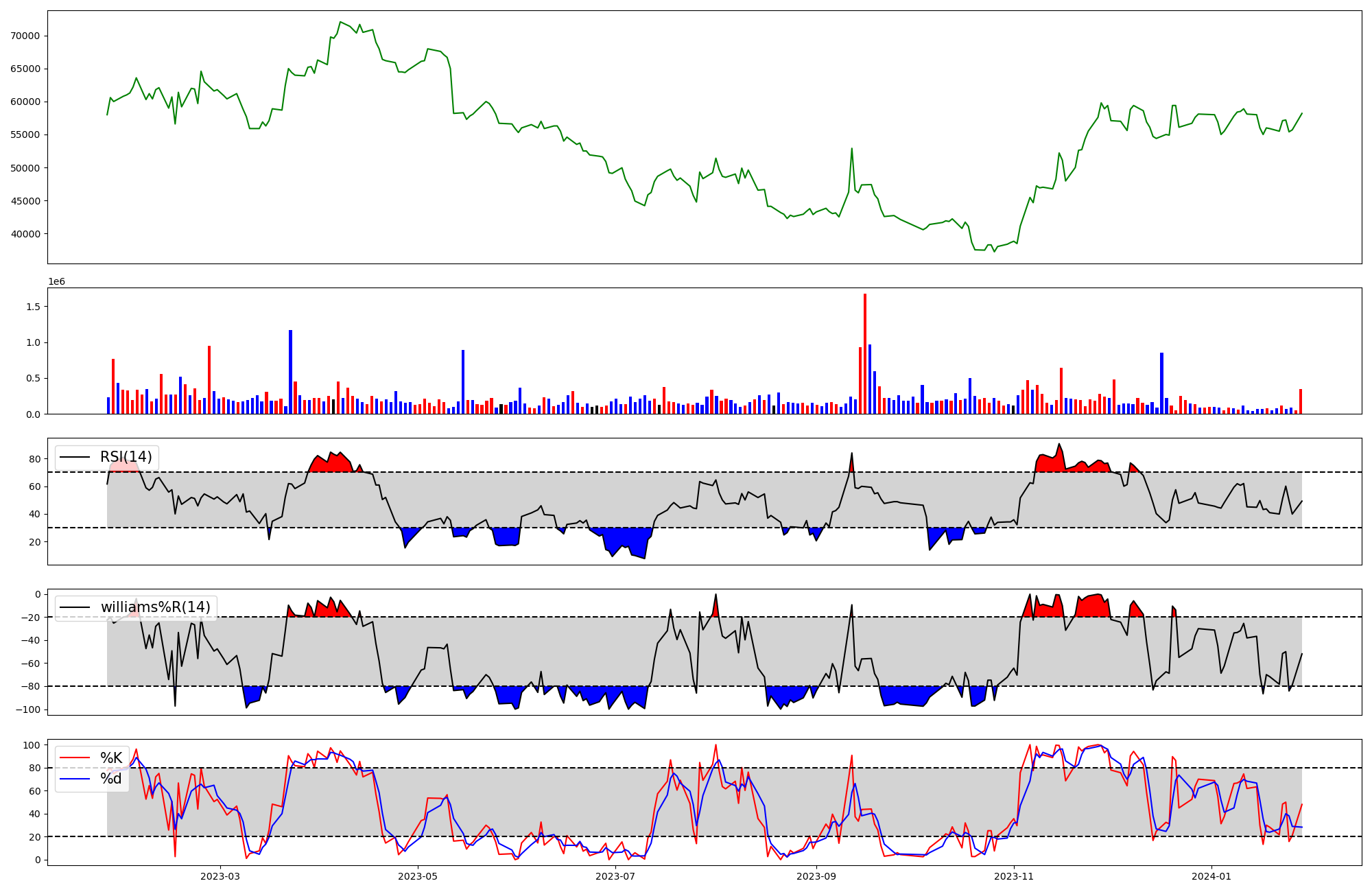The image size is (1372, 892).
Task: Click the tallest red volume bar
Action: pyautogui.click(x=865, y=353)
